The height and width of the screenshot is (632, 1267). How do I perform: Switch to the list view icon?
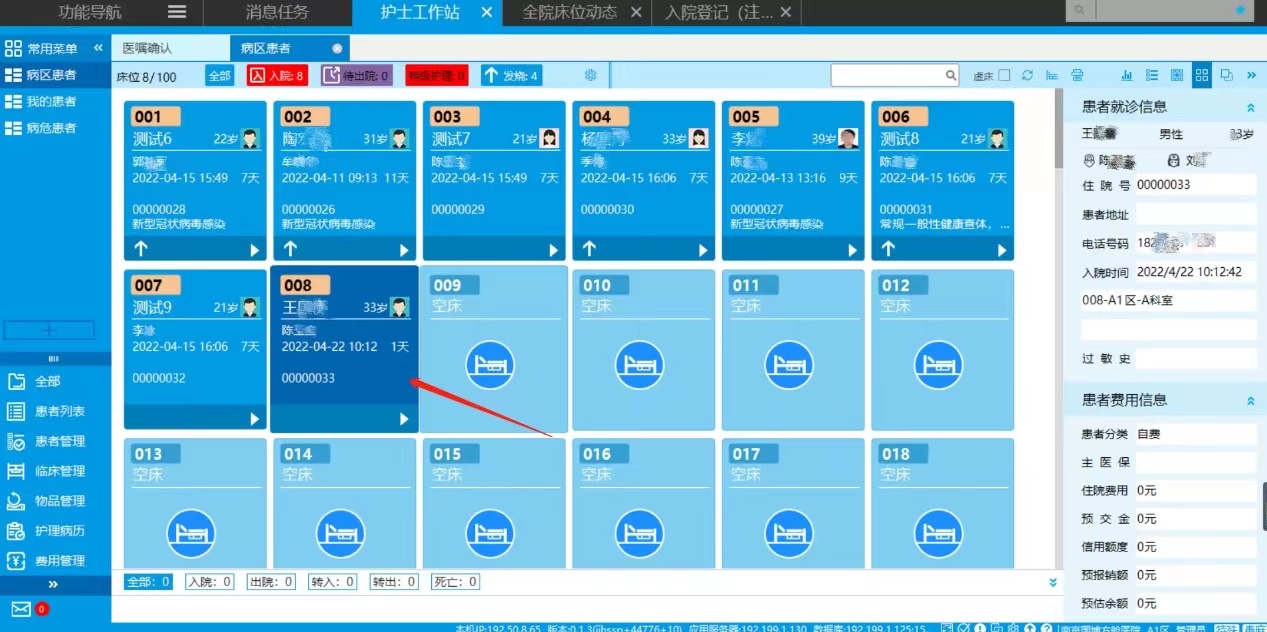click(x=1152, y=75)
